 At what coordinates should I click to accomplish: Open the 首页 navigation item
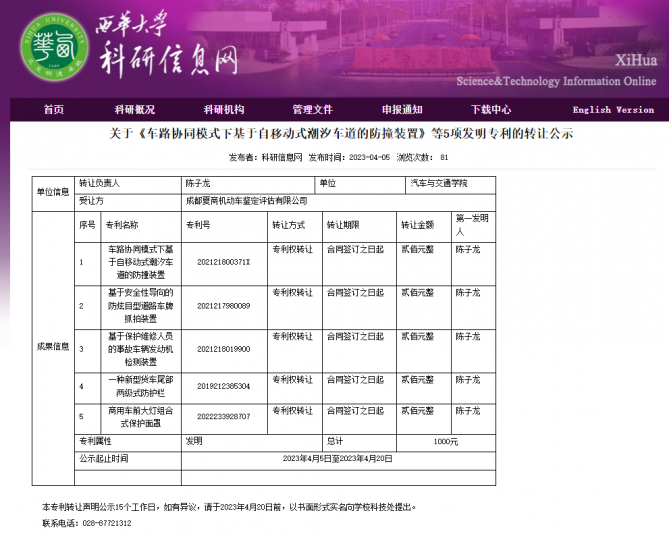tap(54, 110)
